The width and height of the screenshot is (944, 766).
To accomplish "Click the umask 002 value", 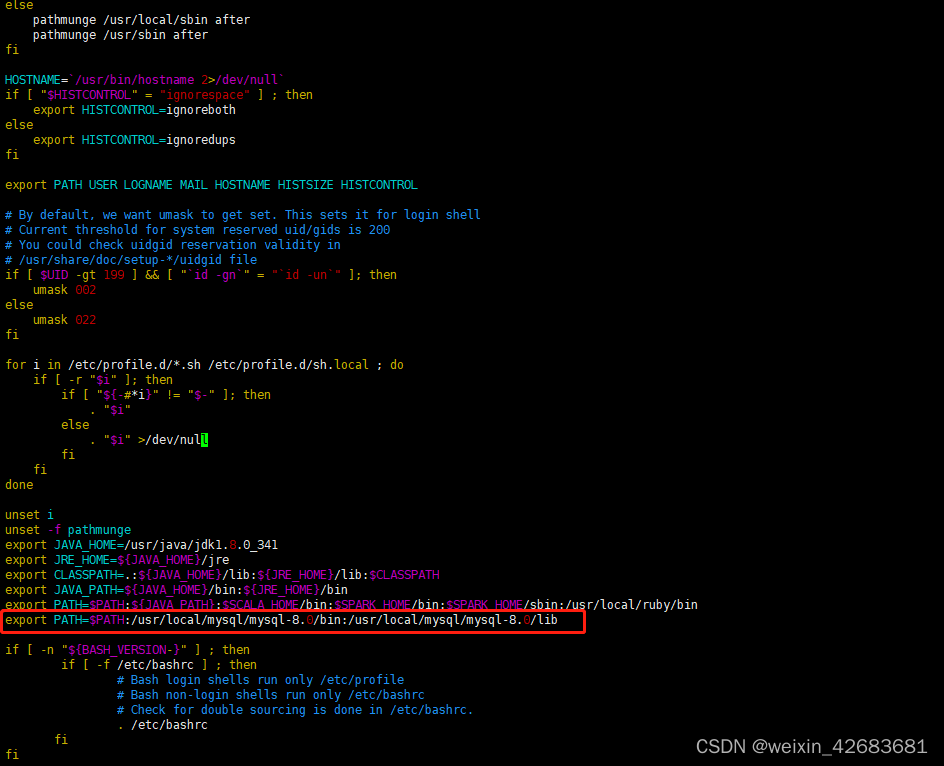I will point(86,289).
